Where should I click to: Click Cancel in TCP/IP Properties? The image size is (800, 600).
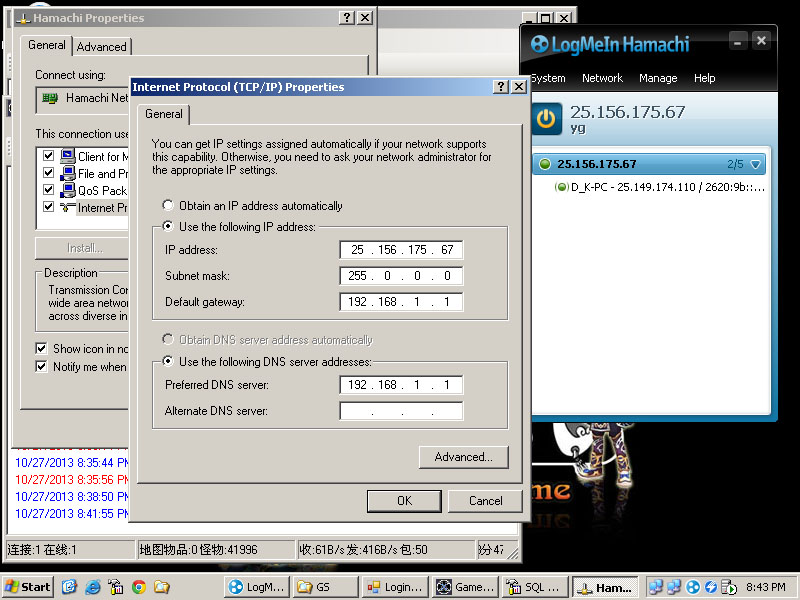pos(485,501)
